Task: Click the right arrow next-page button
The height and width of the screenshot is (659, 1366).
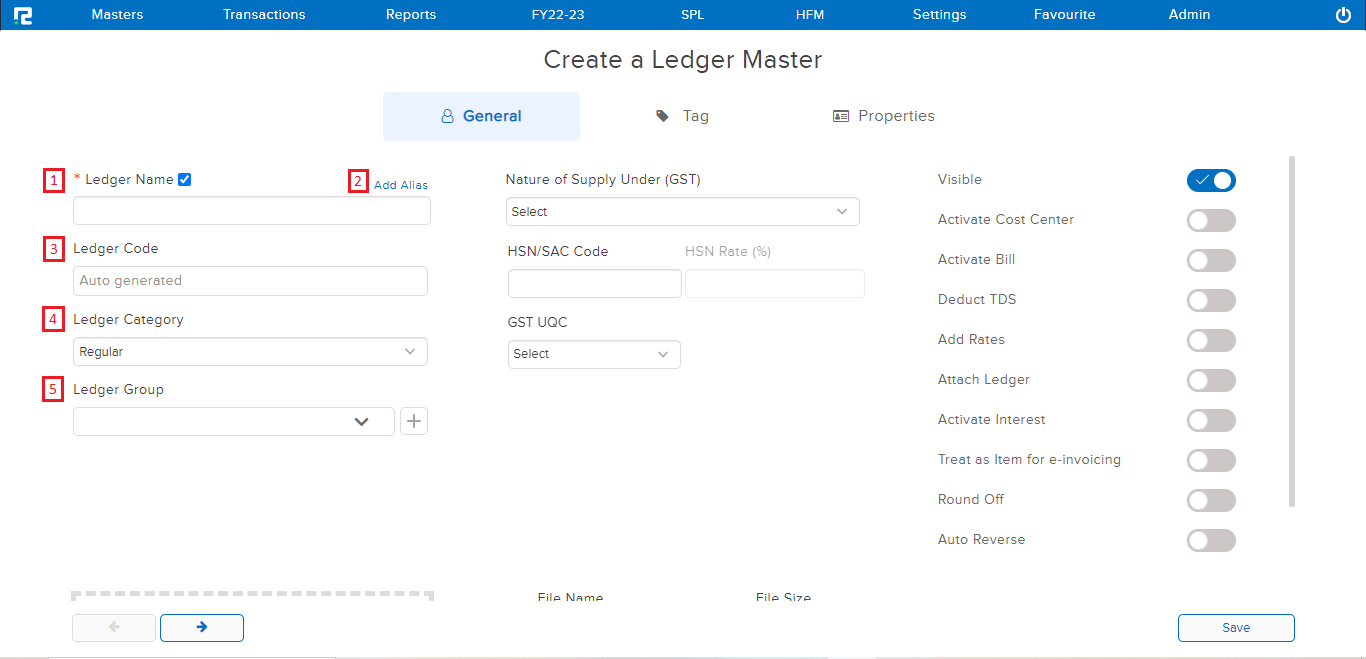Action: (202, 627)
